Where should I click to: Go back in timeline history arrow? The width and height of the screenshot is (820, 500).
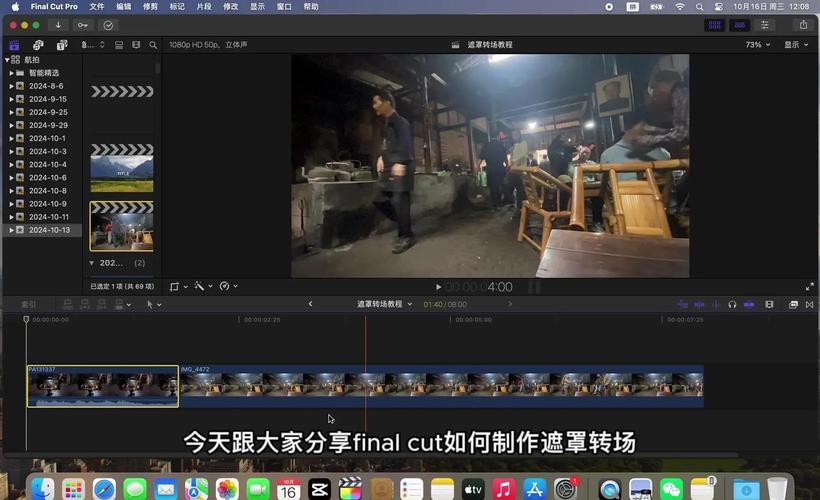[x=310, y=304]
